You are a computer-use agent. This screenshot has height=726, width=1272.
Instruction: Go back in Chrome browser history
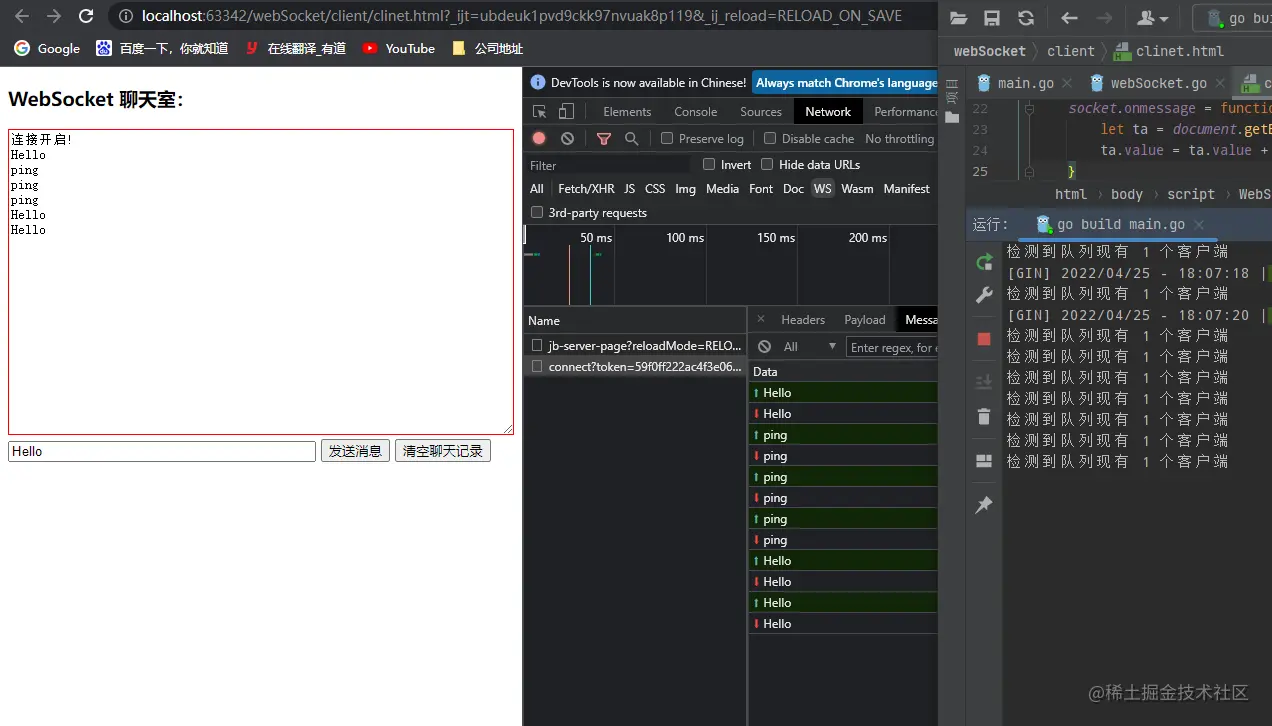tap(22, 16)
